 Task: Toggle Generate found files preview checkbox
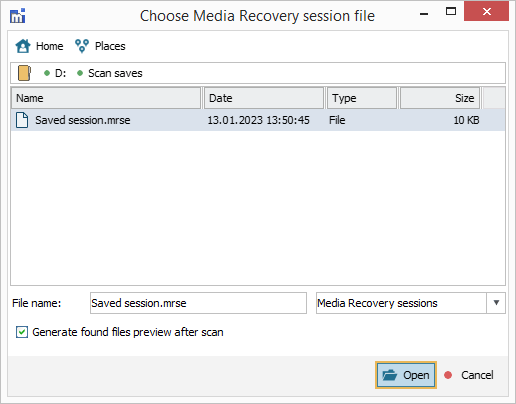point(22,332)
